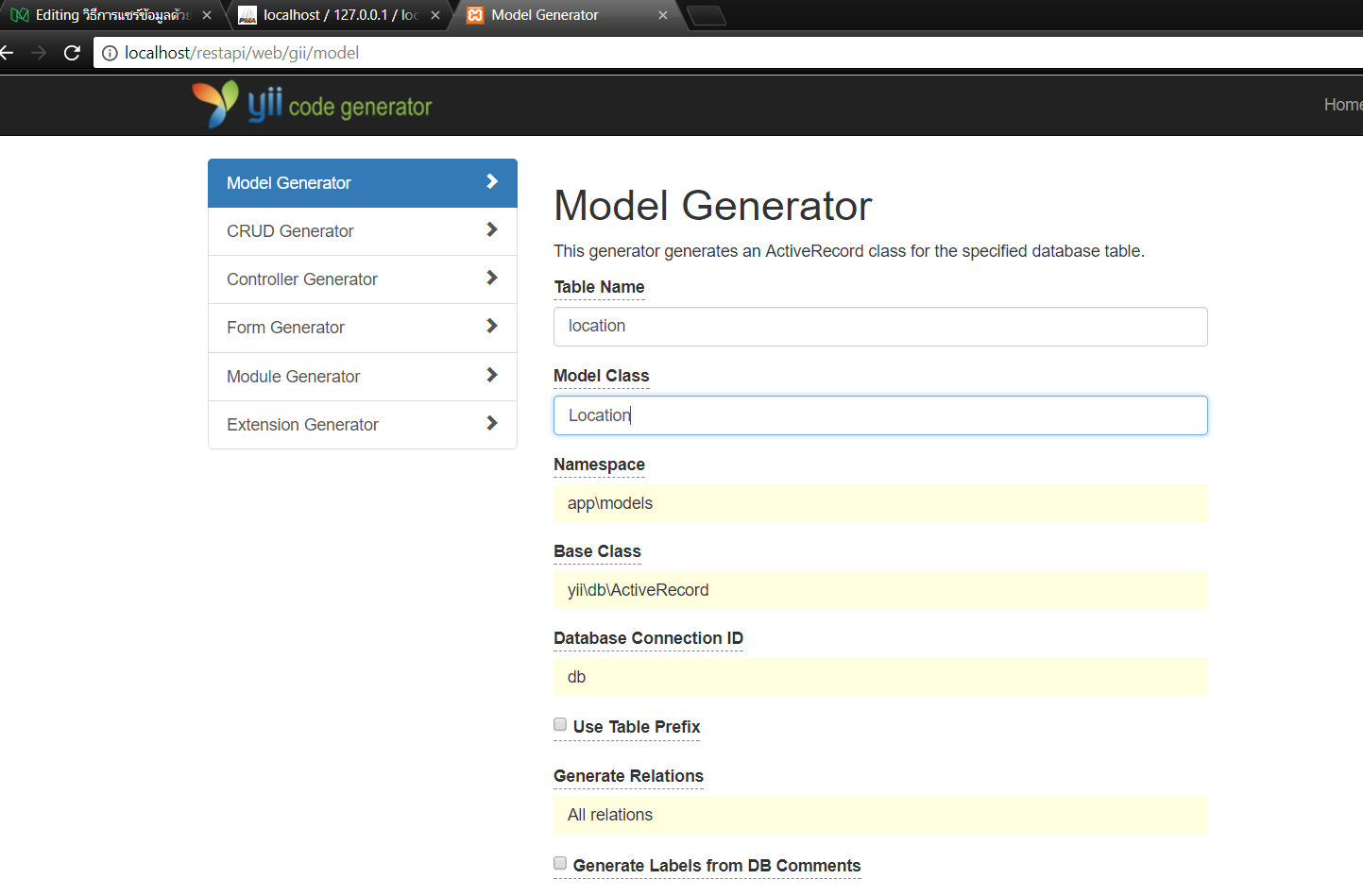Open the Model Generator sidebar item
Viewport: 1363px width, 896px height.
pos(363,183)
